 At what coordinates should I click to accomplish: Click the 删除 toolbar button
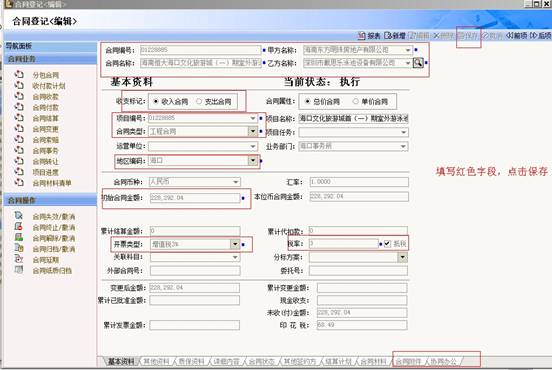pos(444,36)
